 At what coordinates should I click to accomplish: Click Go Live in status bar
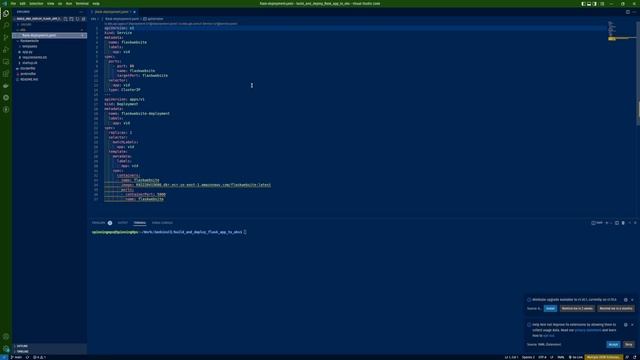[x=576, y=357]
